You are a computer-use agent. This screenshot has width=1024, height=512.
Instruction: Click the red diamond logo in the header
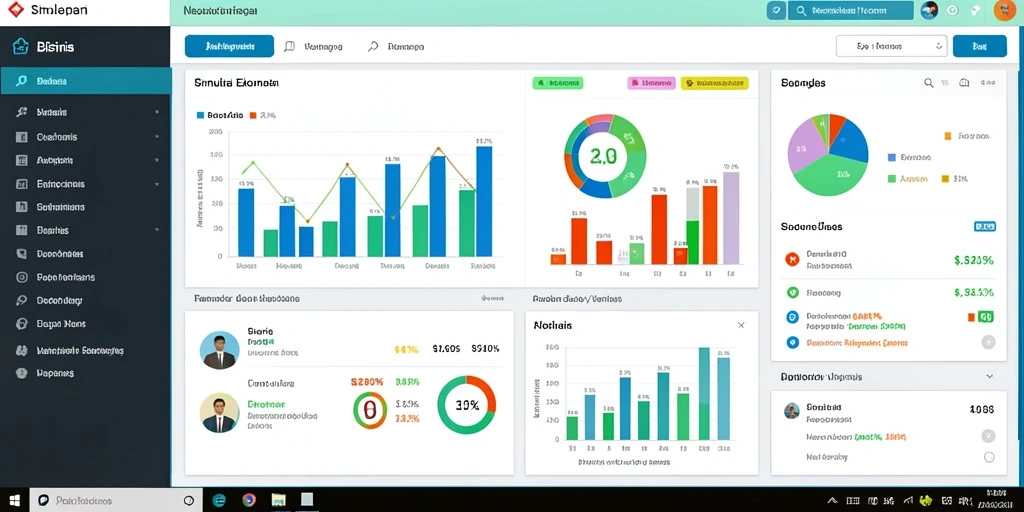click(15, 10)
